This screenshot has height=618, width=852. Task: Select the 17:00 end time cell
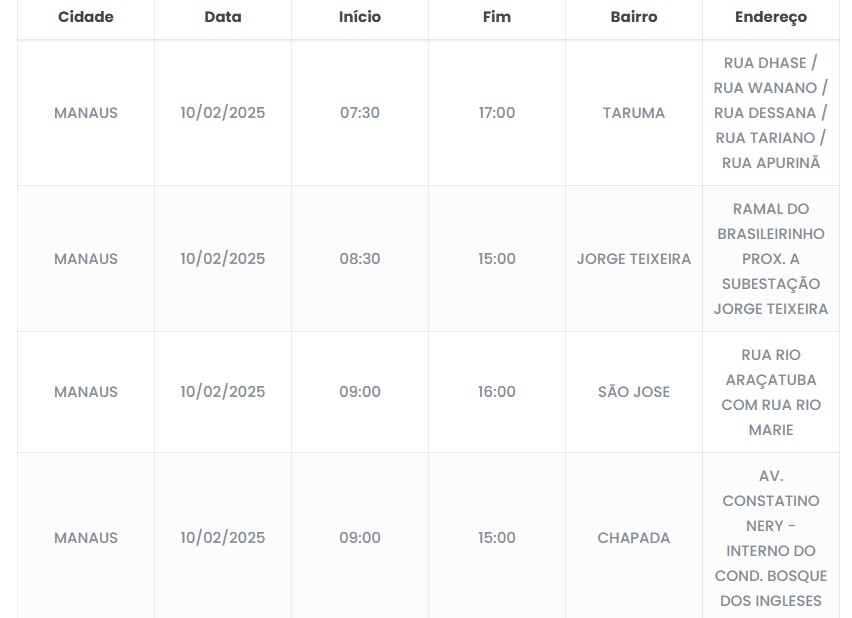[x=497, y=113]
